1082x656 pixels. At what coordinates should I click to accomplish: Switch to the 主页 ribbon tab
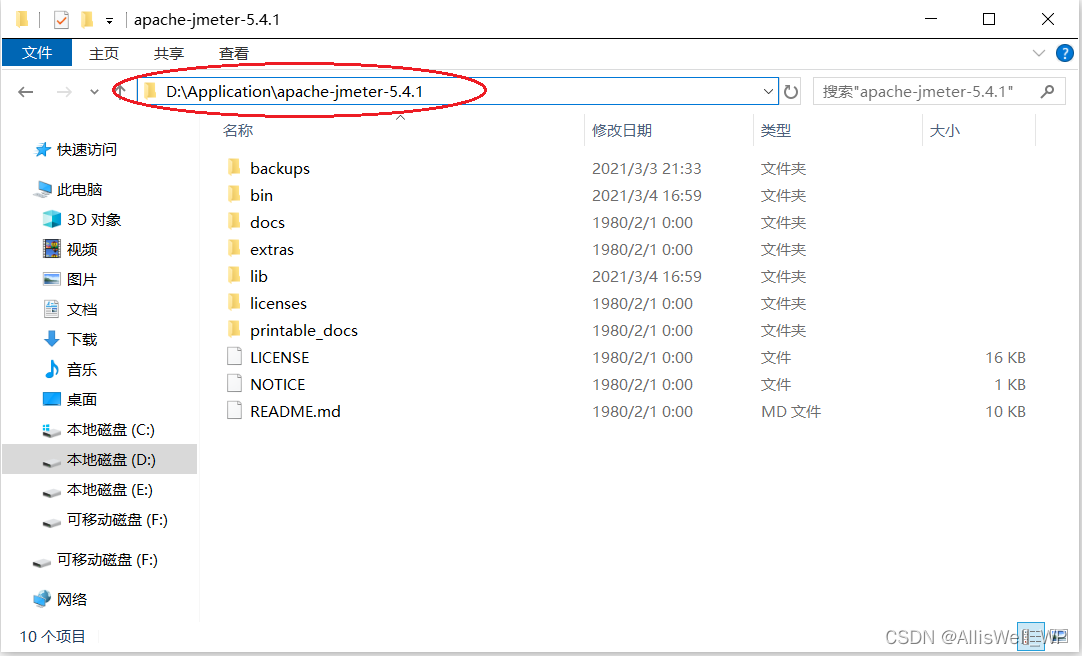(x=104, y=53)
